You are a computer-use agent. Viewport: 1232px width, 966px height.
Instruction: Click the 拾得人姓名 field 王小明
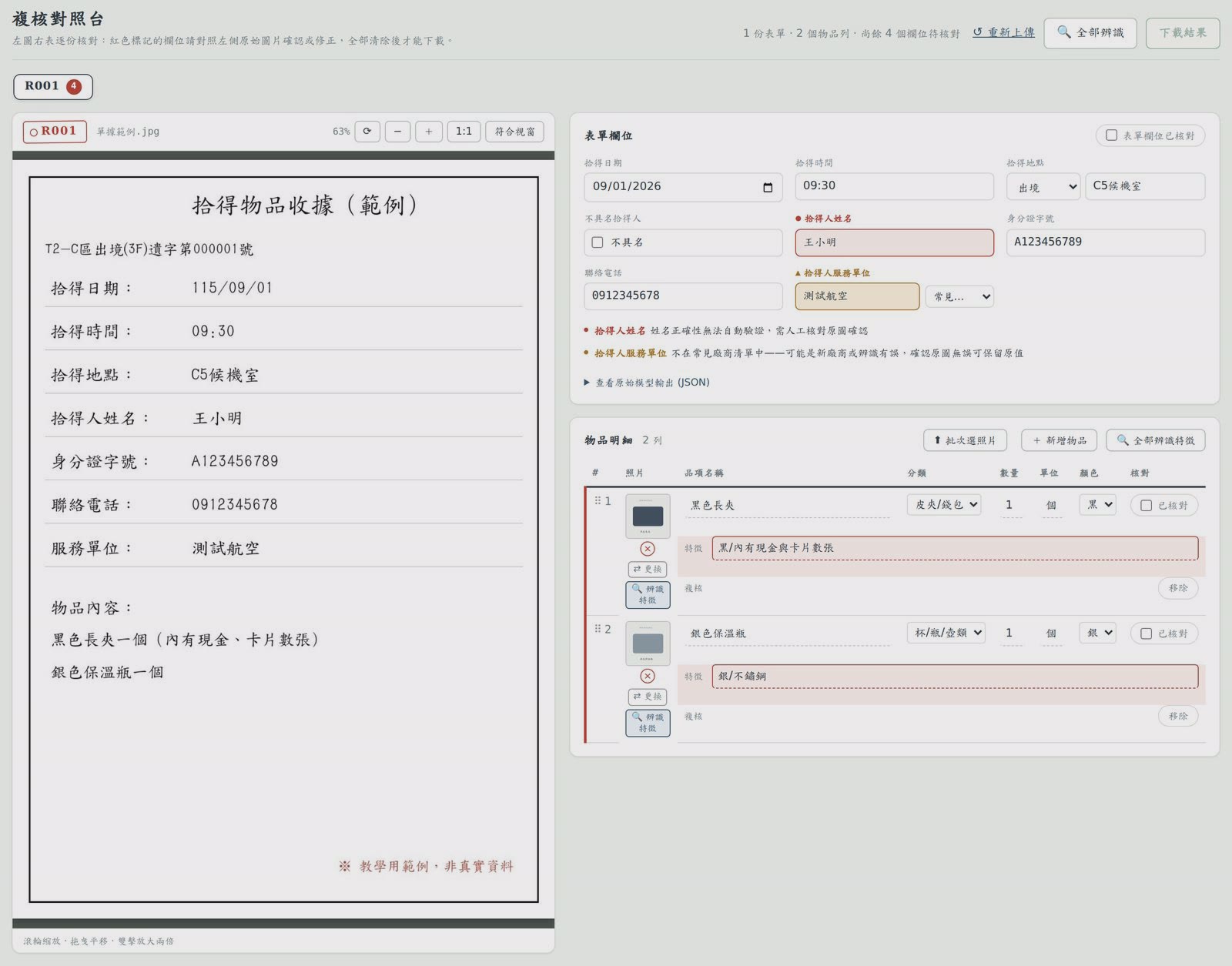click(x=894, y=242)
